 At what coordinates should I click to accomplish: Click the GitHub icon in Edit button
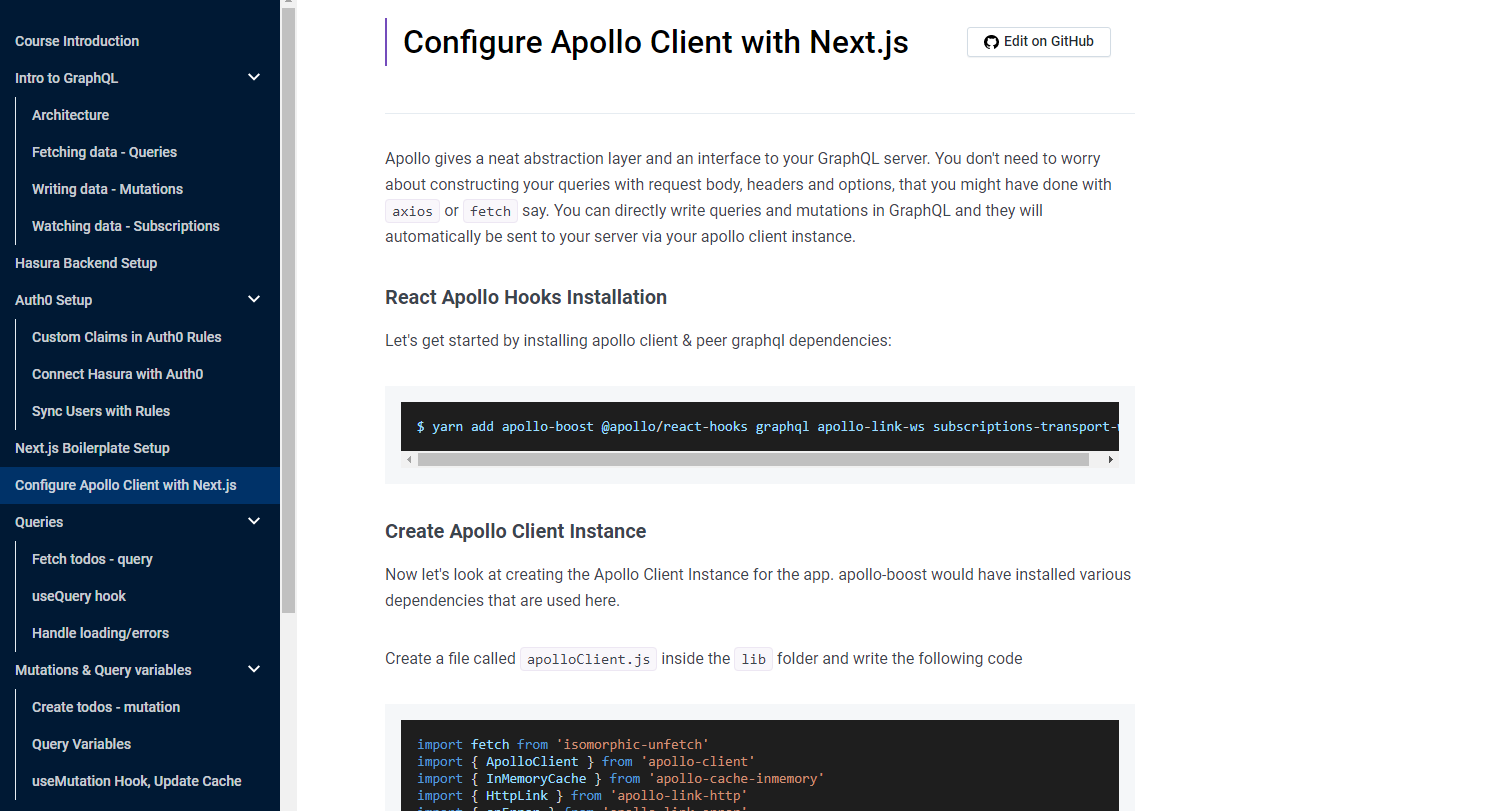991,42
